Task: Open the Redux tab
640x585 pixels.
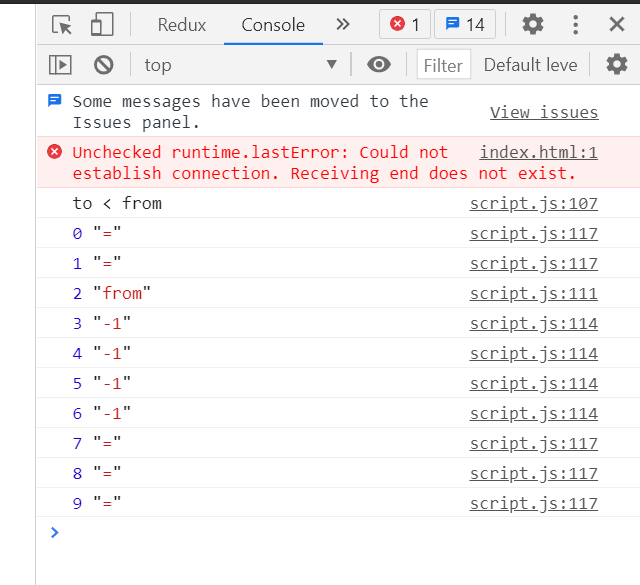Action: click(182, 25)
